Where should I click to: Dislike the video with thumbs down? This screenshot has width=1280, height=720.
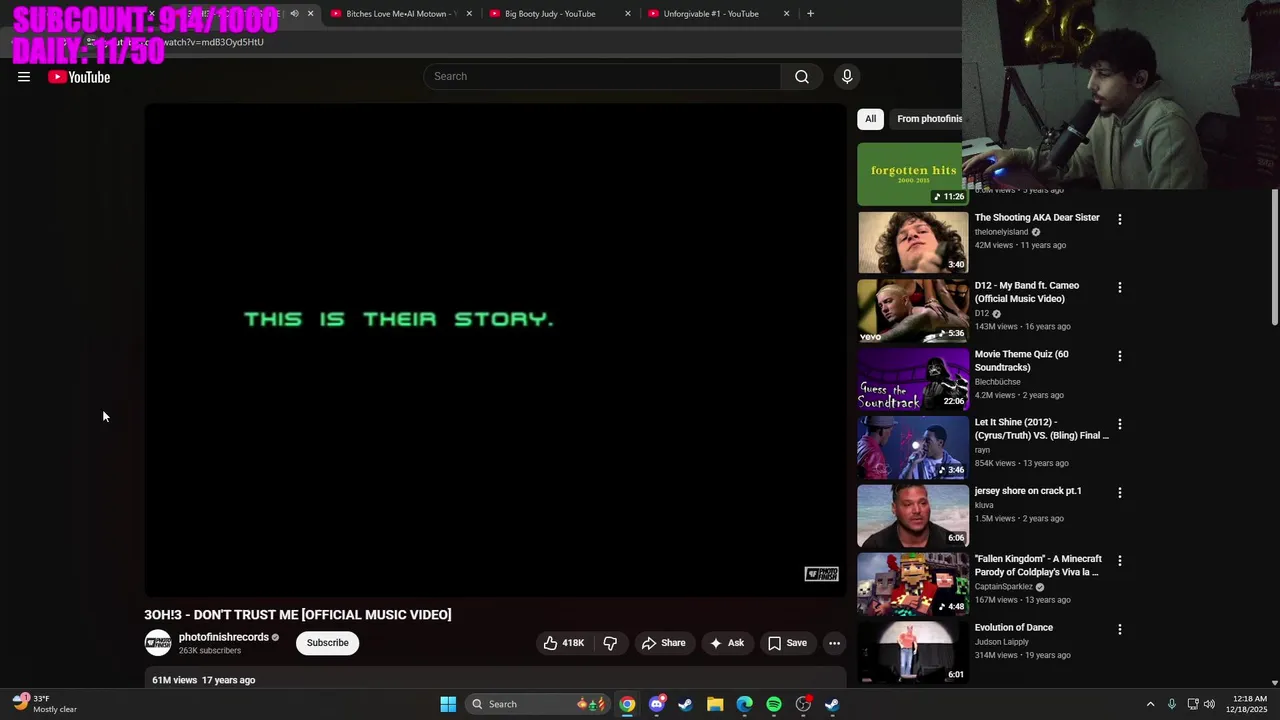610,643
